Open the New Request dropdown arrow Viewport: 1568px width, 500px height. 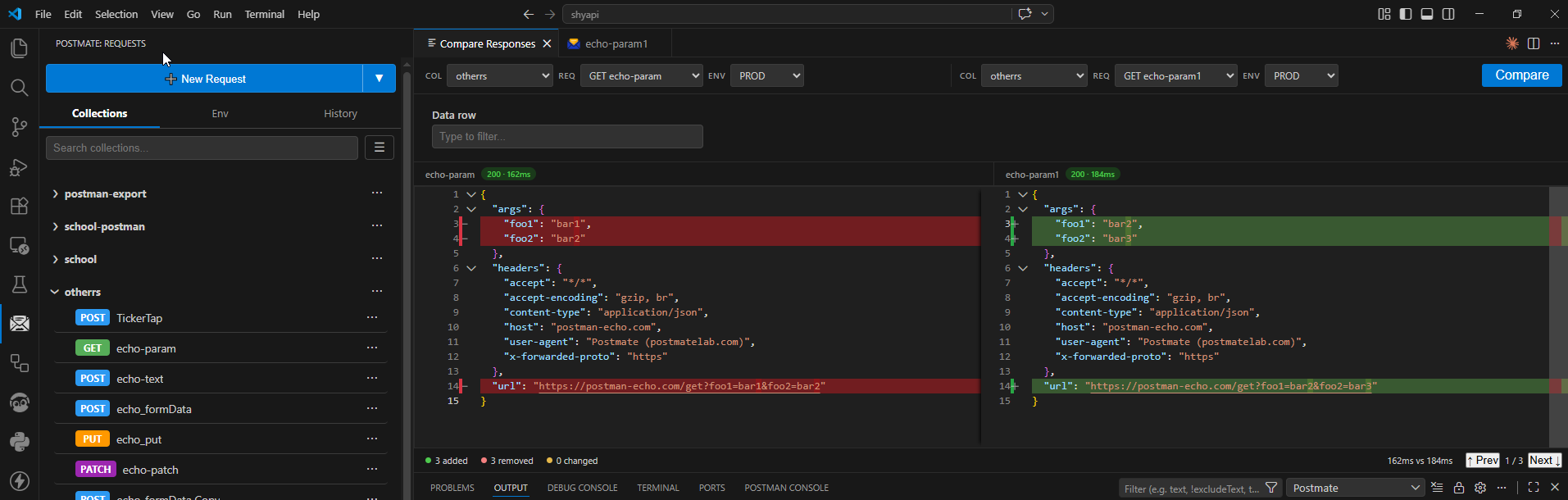380,79
